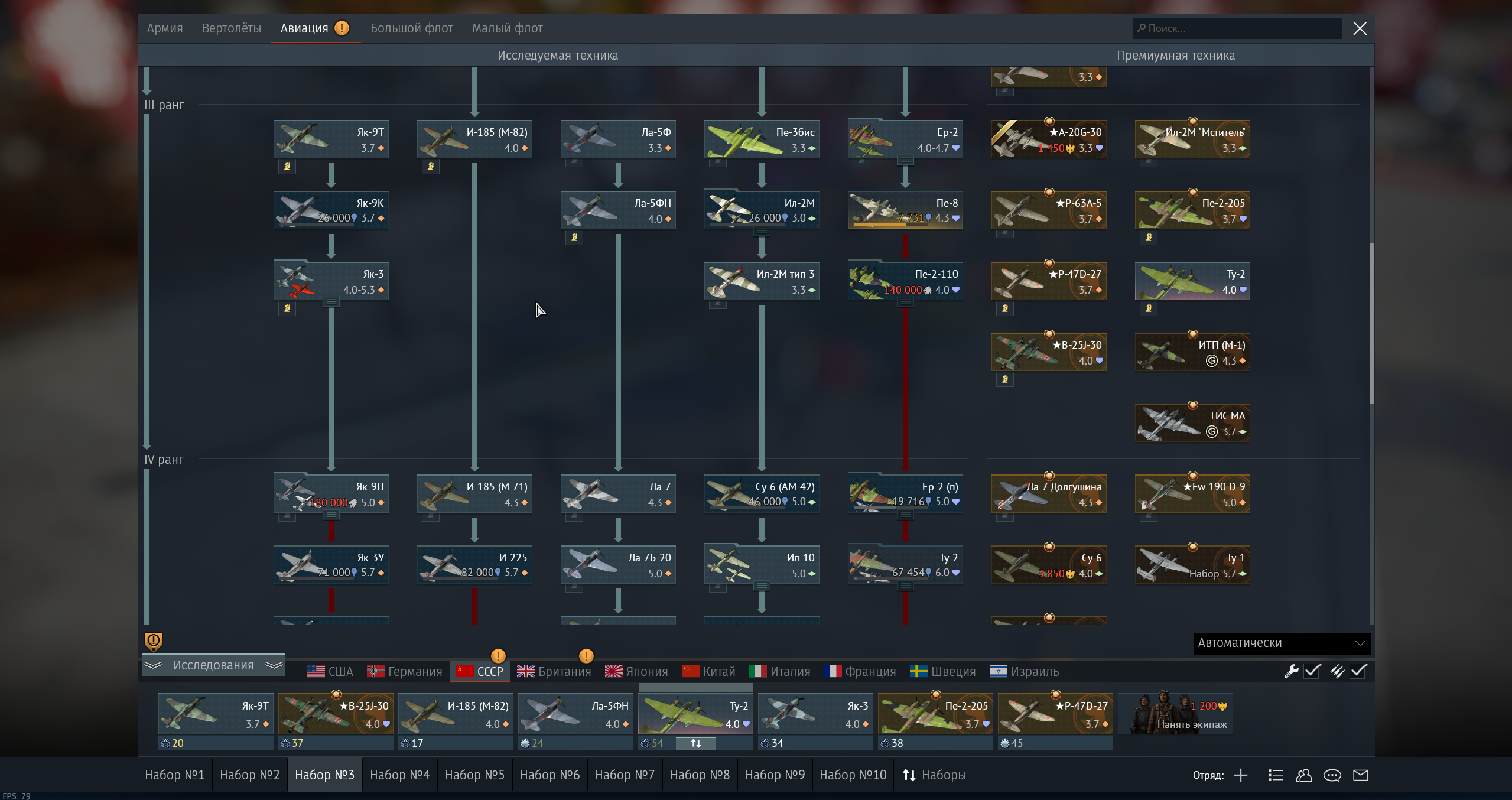Click the talisman icon under Пе-2-205 premium card
The image size is (1512, 800).
[x=1149, y=238]
